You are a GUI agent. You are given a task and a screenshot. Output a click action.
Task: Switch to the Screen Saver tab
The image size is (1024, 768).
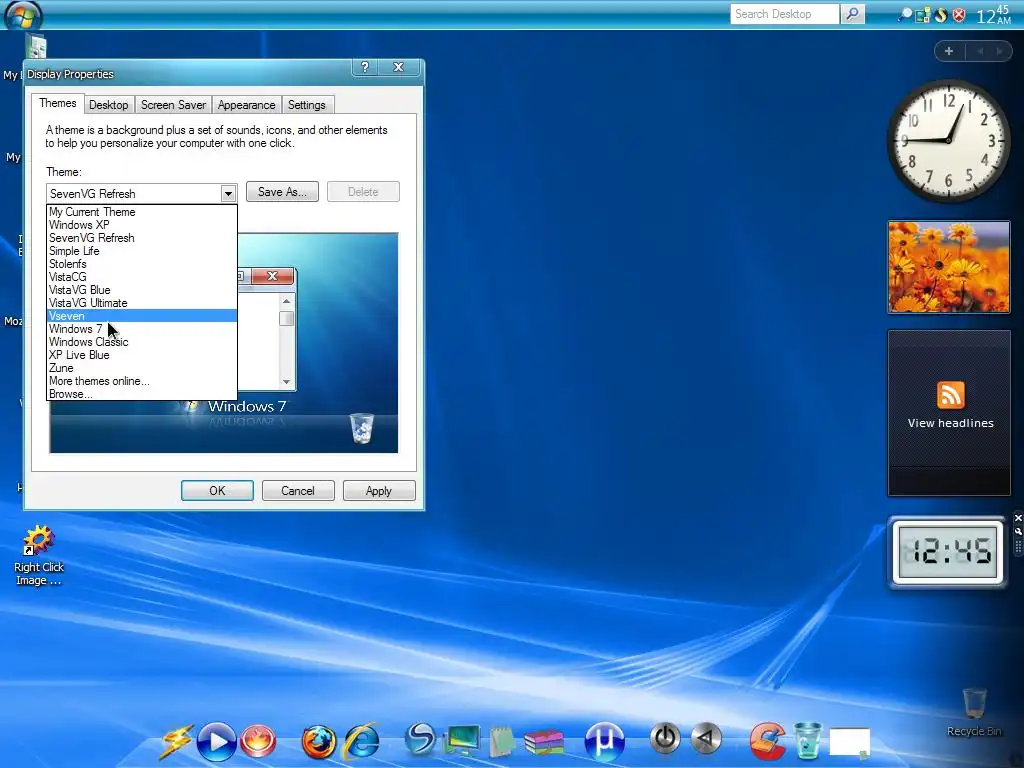click(x=173, y=105)
